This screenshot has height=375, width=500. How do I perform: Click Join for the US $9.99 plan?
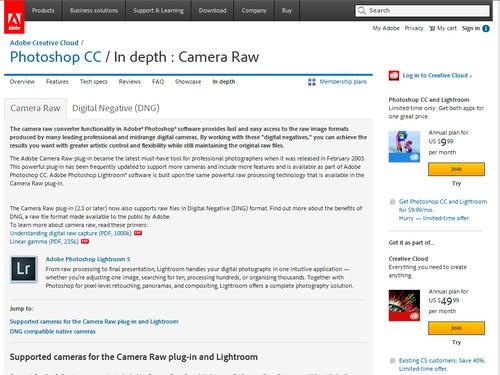pyautogui.click(x=456, y=169)
